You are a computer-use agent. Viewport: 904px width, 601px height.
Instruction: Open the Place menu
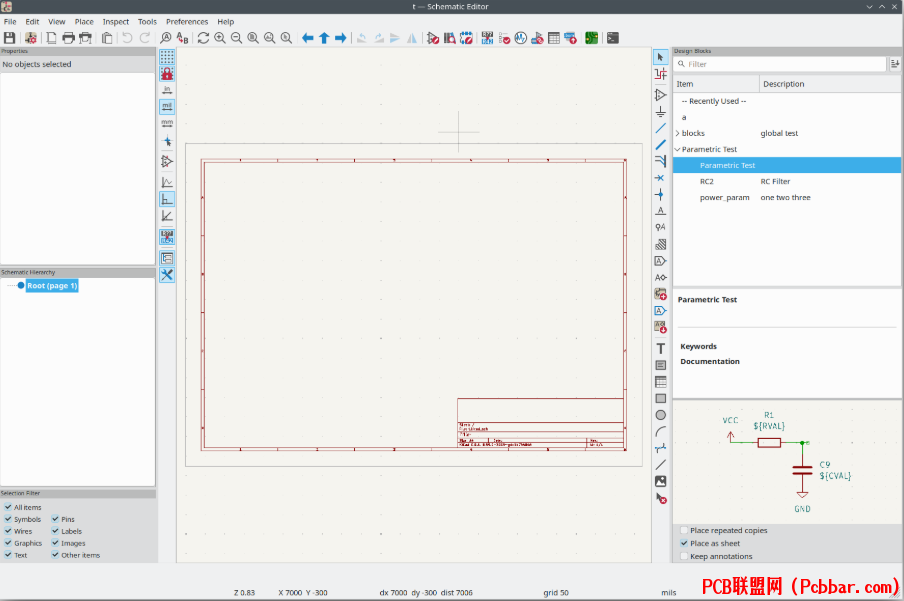pyautogui.click(x=84, y=21)
